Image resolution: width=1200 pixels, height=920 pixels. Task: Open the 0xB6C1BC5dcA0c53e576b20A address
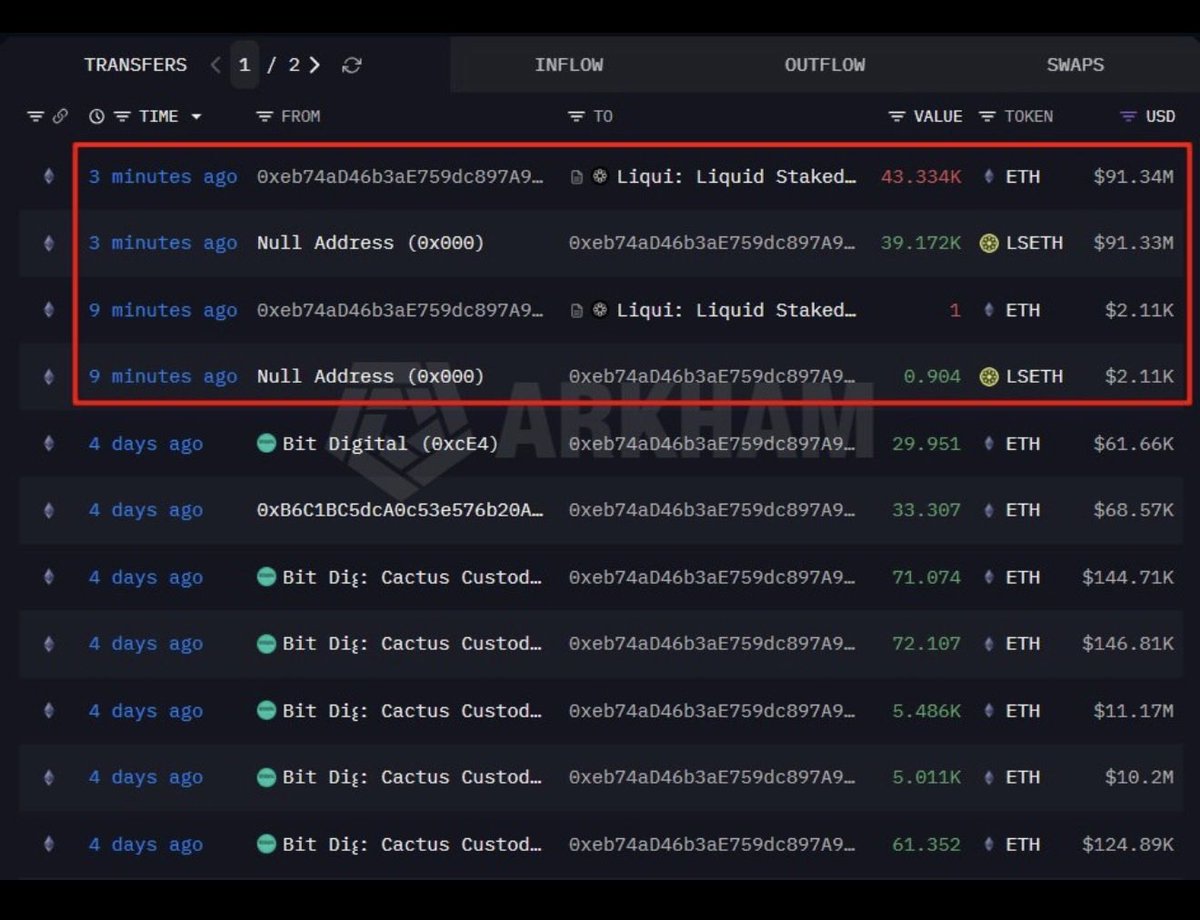click(x=400, y=510)
